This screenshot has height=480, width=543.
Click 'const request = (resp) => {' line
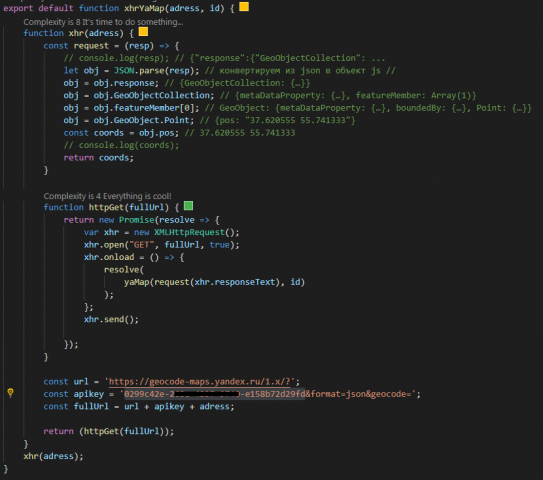[111, 46]
